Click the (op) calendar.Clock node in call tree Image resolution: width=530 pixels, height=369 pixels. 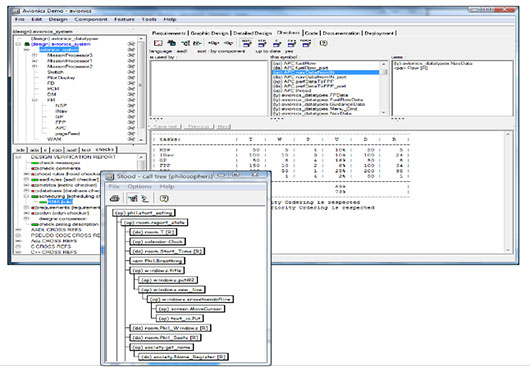(158, 242)
